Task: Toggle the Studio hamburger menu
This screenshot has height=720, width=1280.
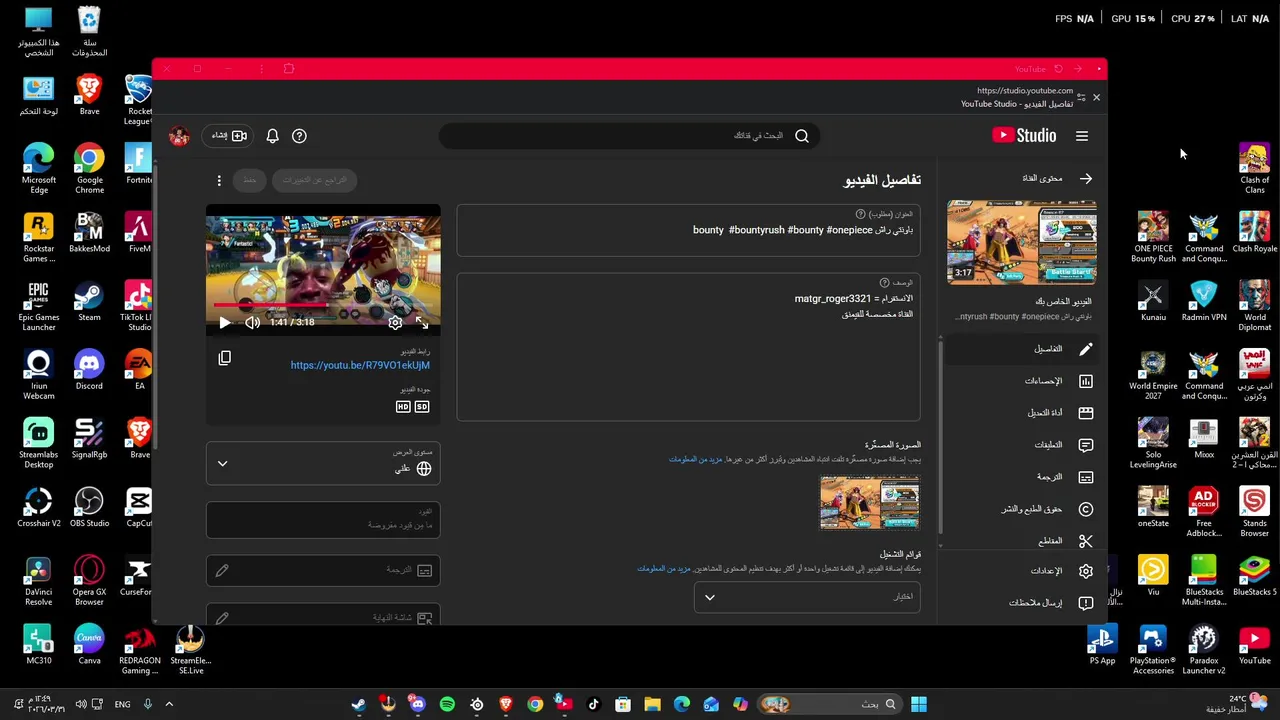Action: click(1082, 136)
